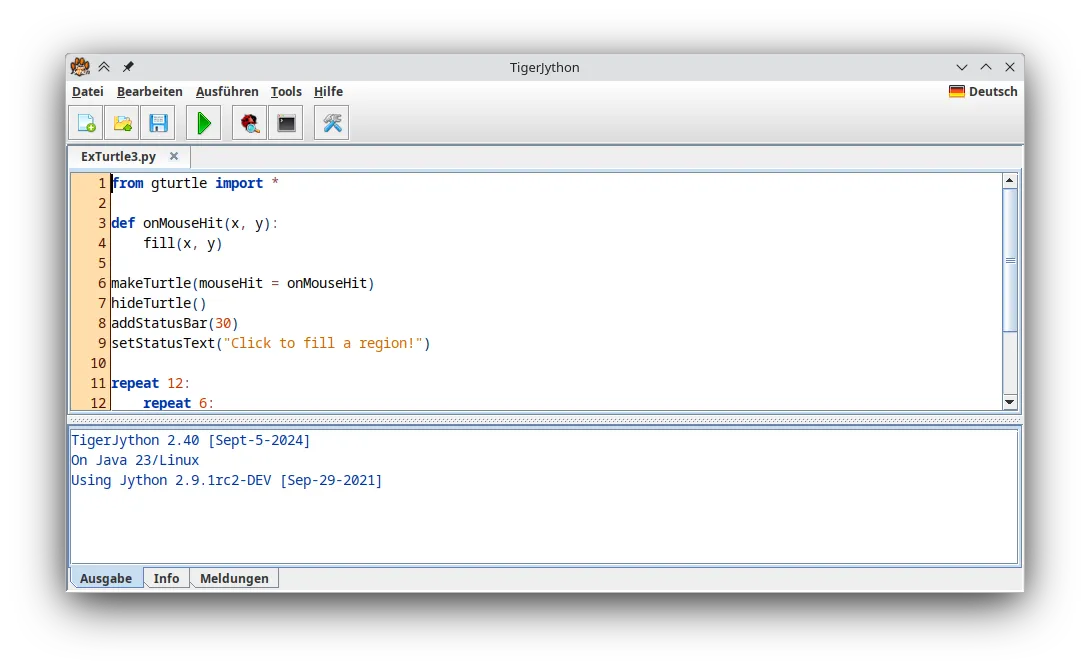1090x670 pixels.
Task: Click 'def onMouseHit(x, y):' code line
Action: [x=194, y=223]
